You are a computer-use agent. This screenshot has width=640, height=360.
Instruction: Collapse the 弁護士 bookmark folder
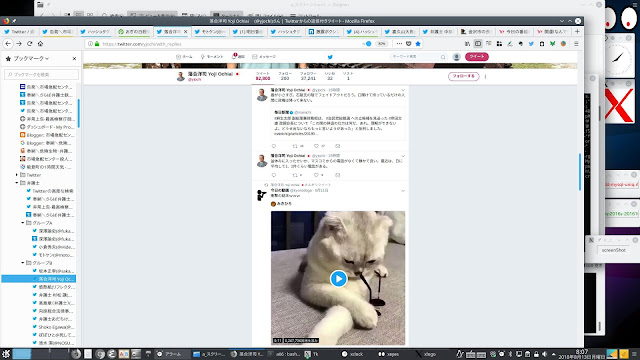click(17, 183)
